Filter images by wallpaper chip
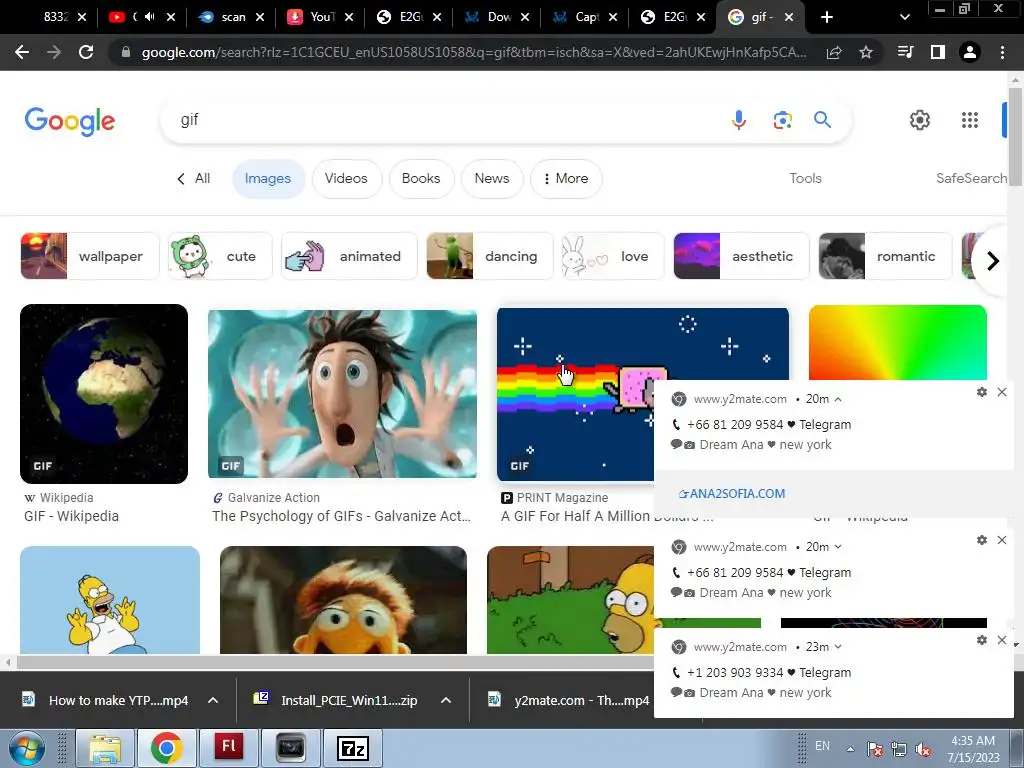This screenshot has width=1024, height=768. pos(90,256)
